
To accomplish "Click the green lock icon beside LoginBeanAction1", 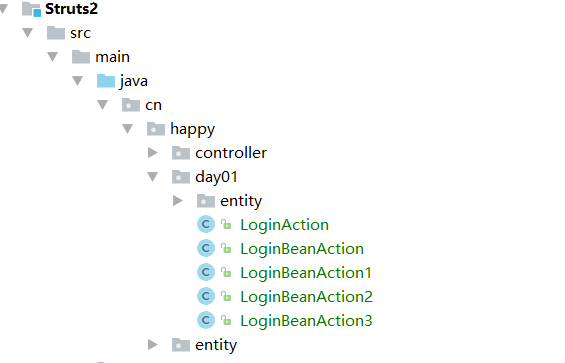I will click(x=226, y=272).
